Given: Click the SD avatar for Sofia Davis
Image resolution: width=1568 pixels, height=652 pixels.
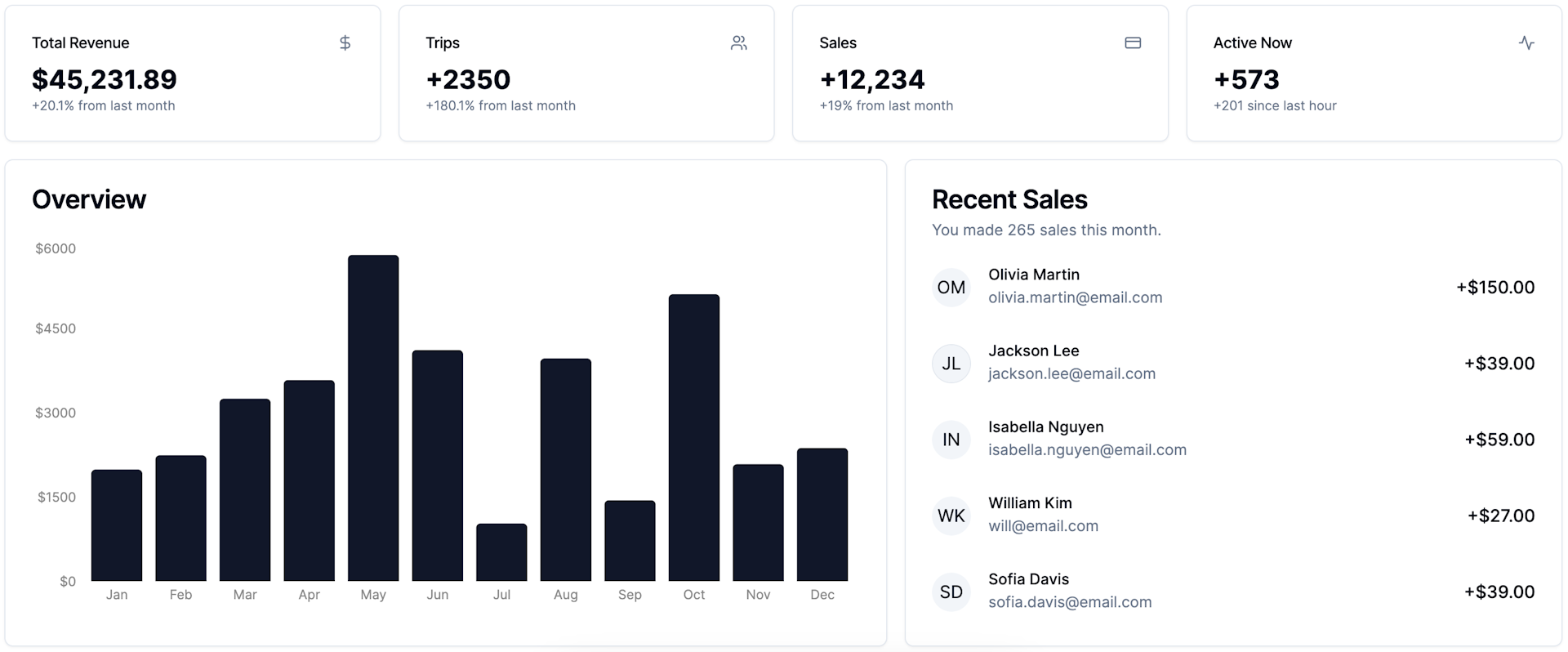Looking at the screenshot, I should 951,592.
